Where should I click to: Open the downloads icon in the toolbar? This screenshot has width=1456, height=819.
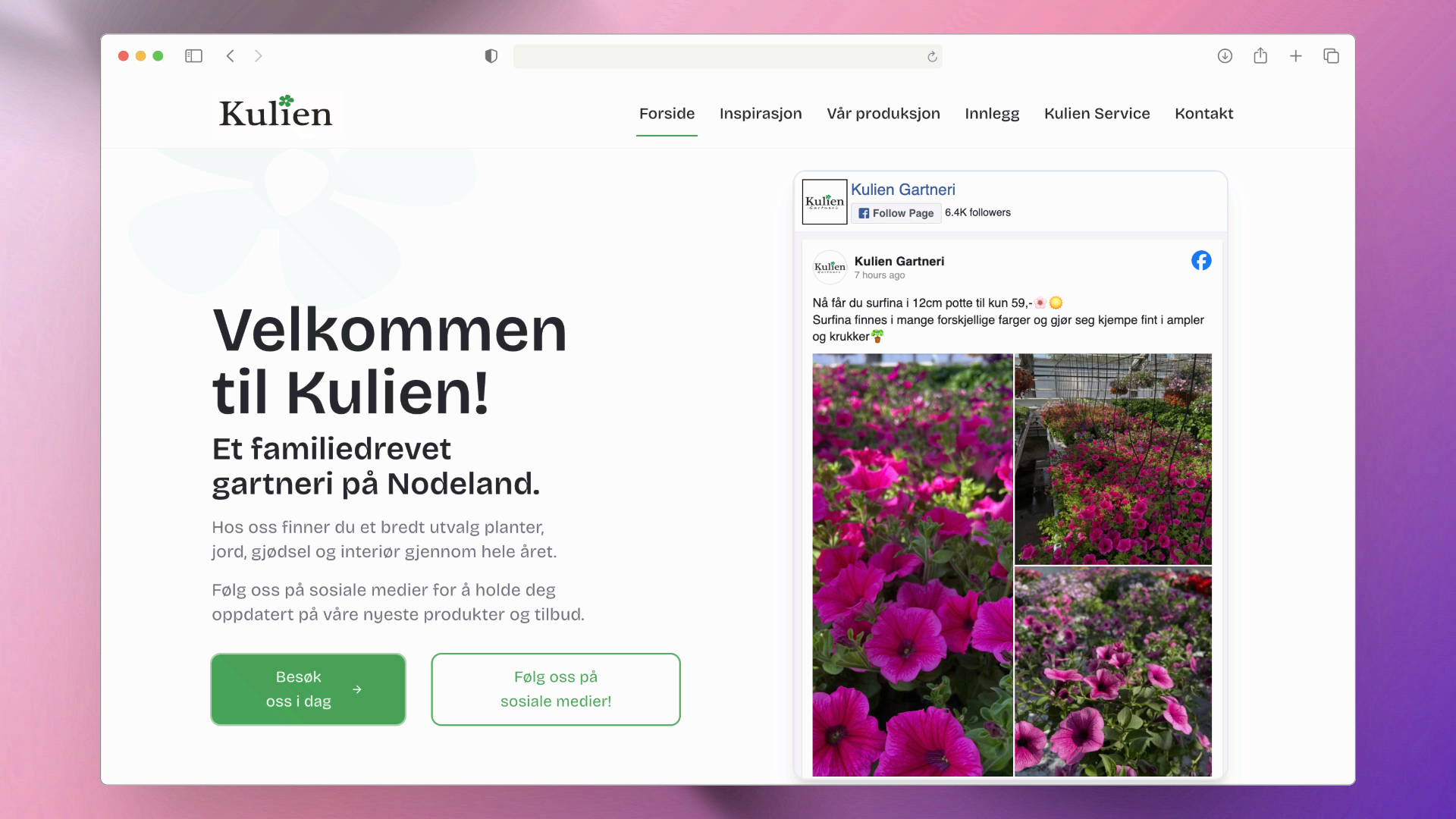click(1225, 56)
